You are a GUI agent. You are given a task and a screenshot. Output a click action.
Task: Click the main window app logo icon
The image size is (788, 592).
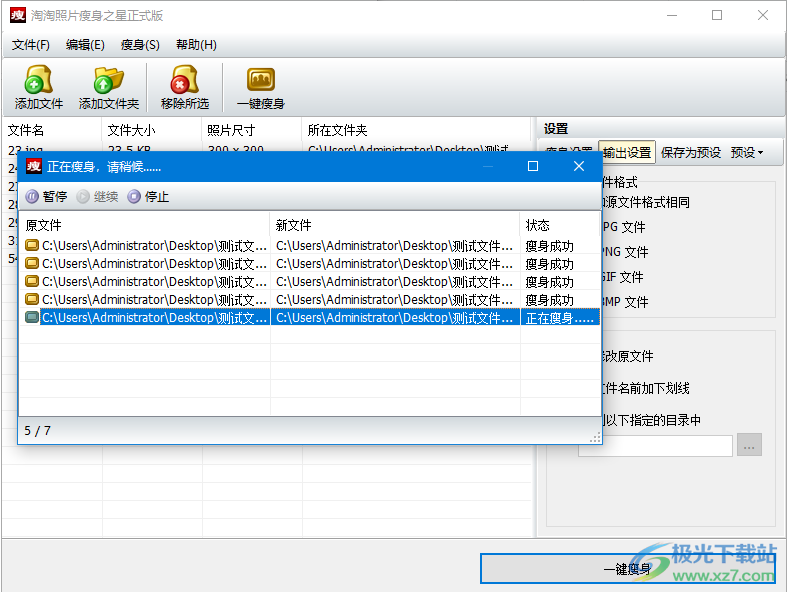click(17, 16)
